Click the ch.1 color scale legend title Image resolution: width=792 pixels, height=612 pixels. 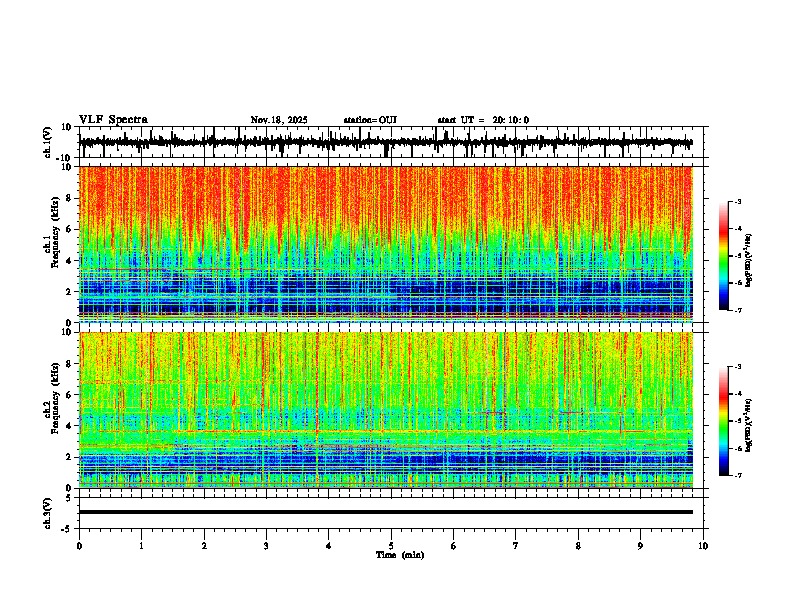click(749, 260)
